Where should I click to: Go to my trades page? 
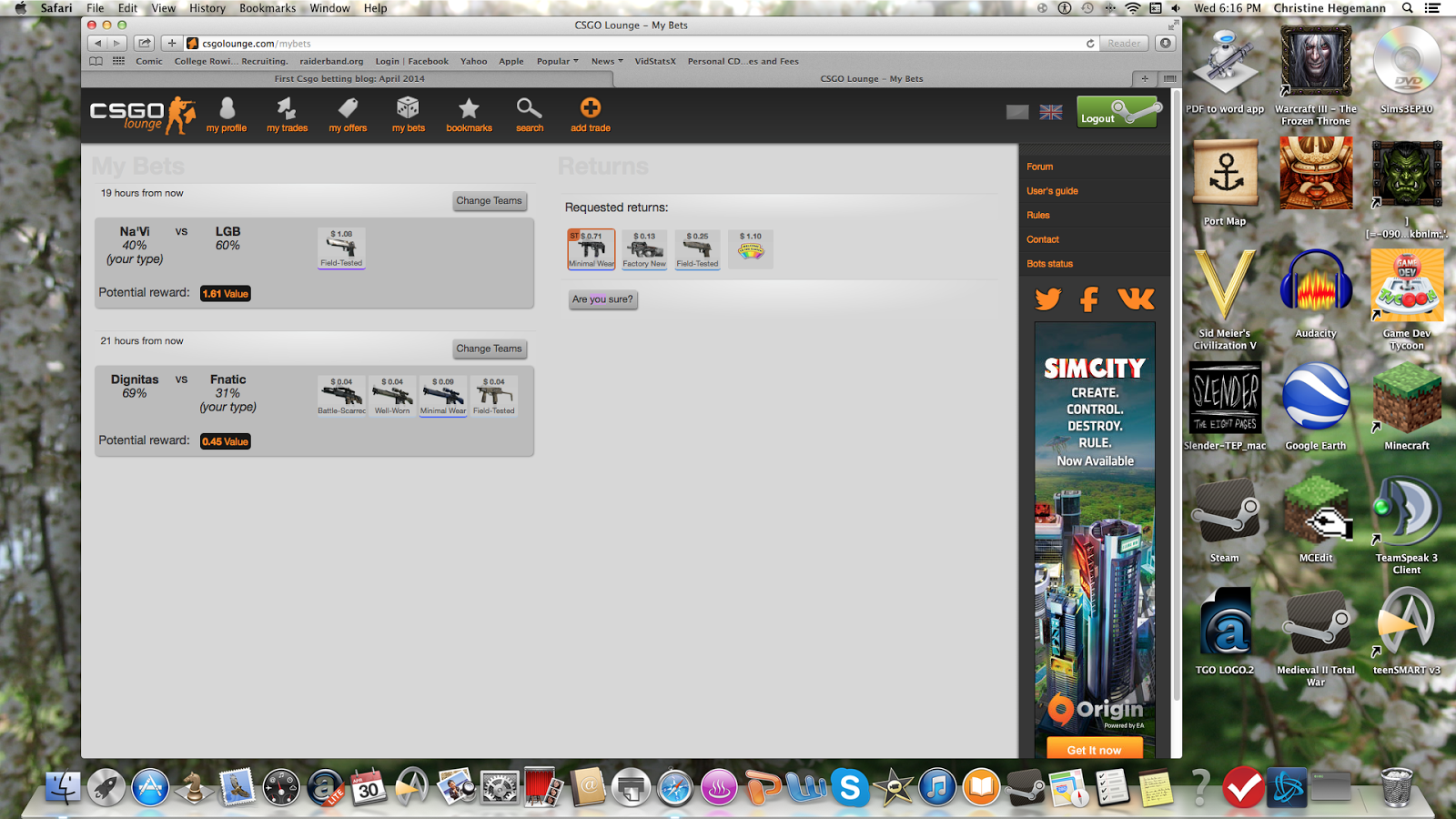coord(287,116)
